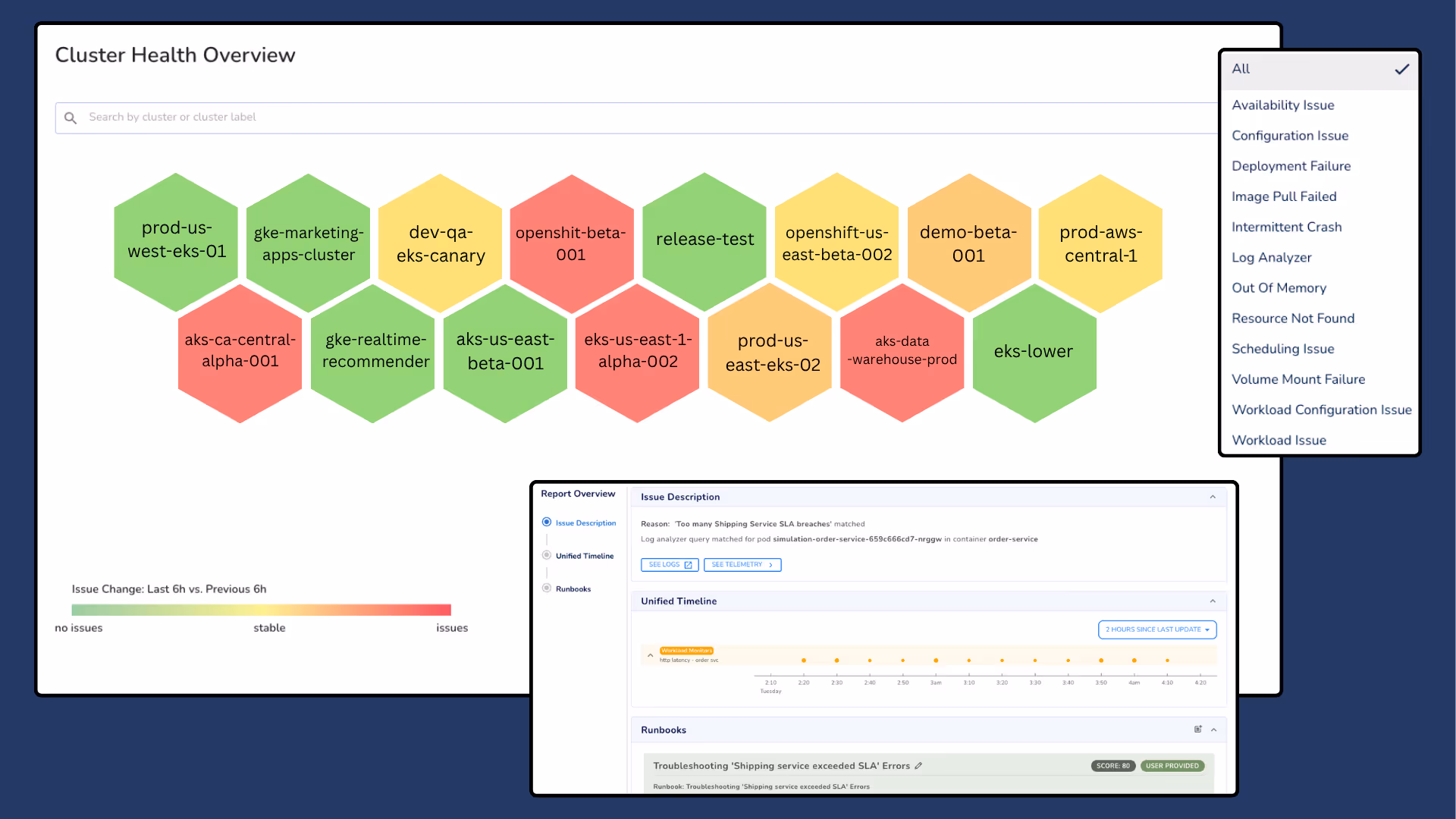
Task: Collapse the Unified Timeline section
Action: [1213, 601]
